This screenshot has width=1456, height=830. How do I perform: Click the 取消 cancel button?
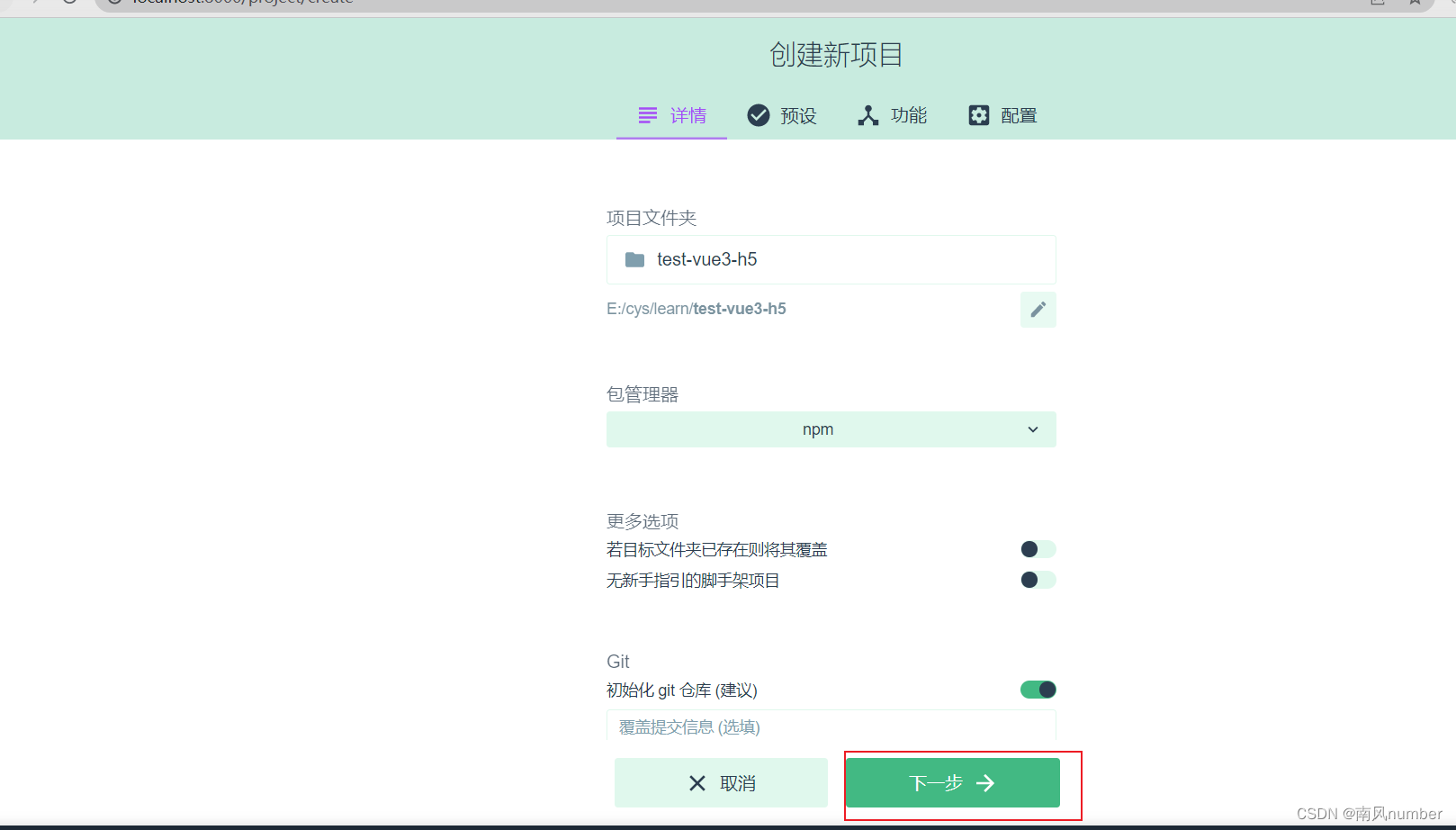[x=721, y=783]
